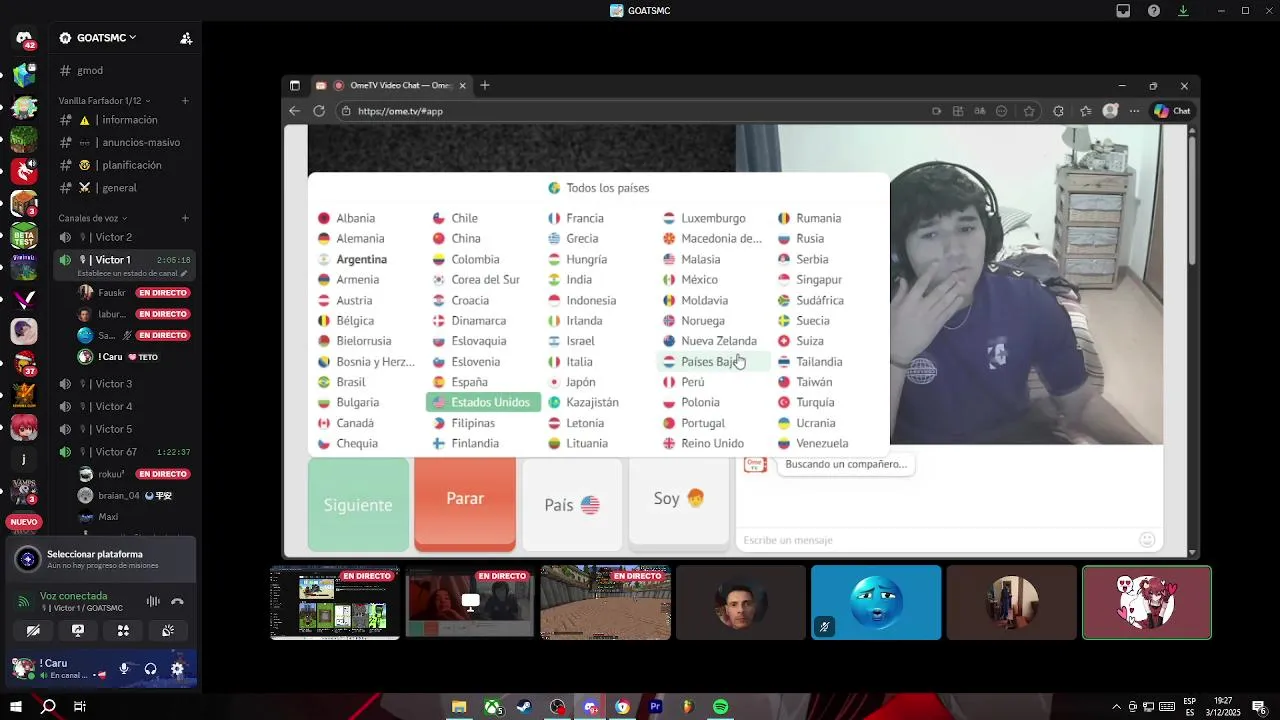
Task: Open Premiere Pro from the taskbar
Action: (655, 707)
